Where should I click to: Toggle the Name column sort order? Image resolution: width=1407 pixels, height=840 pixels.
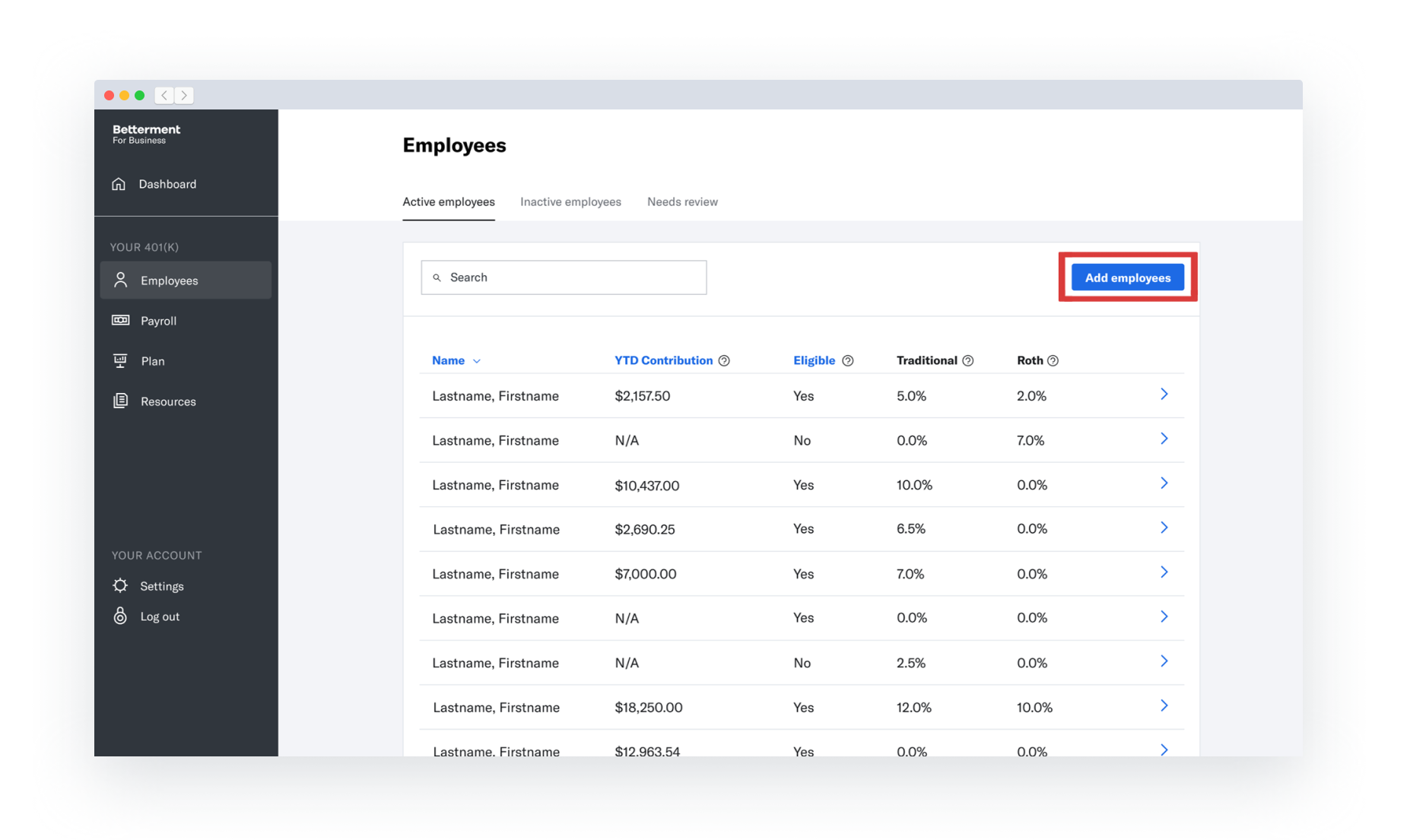click(477, 360)
